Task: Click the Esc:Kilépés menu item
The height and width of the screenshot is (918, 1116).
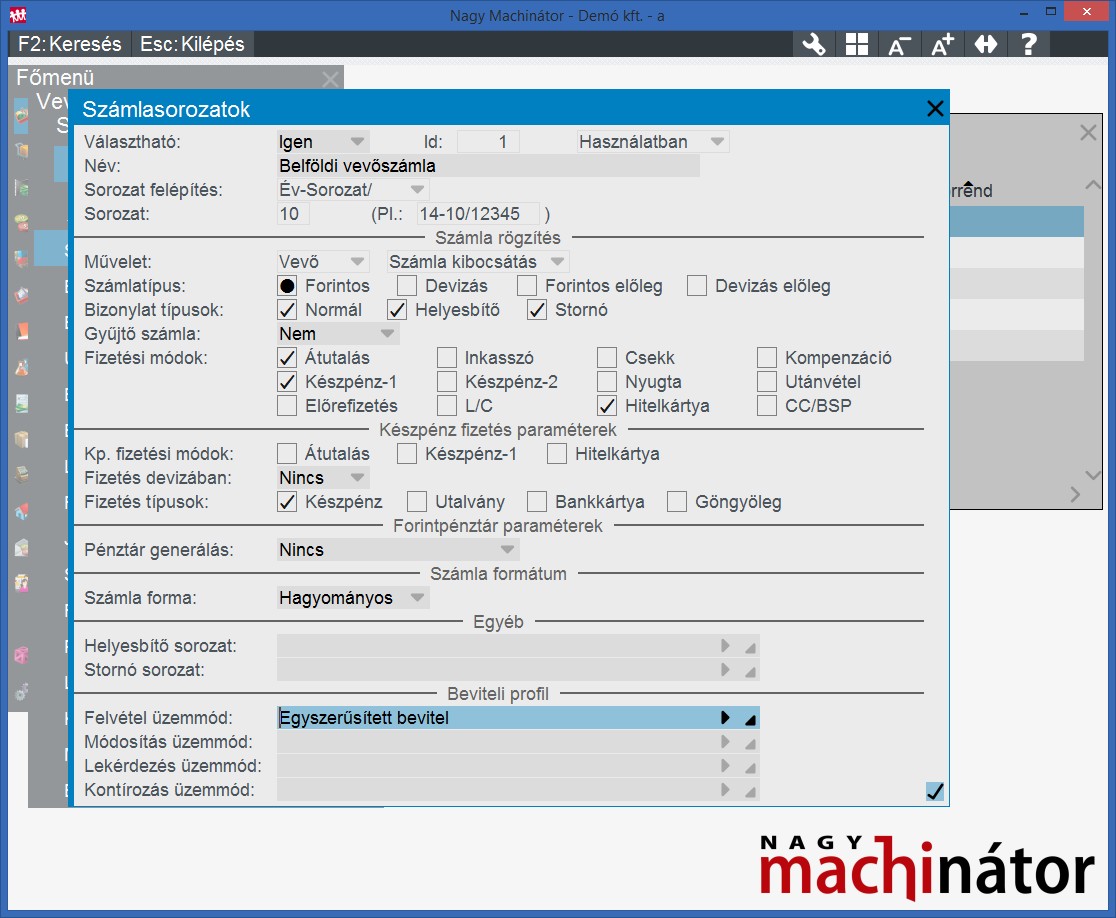Action: point(192,44)
